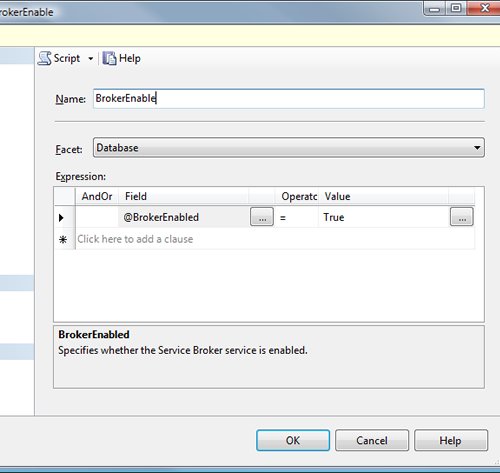Open the ellipsis button next to True value
This screenshot has width=500, height=473.
(462, 217)
